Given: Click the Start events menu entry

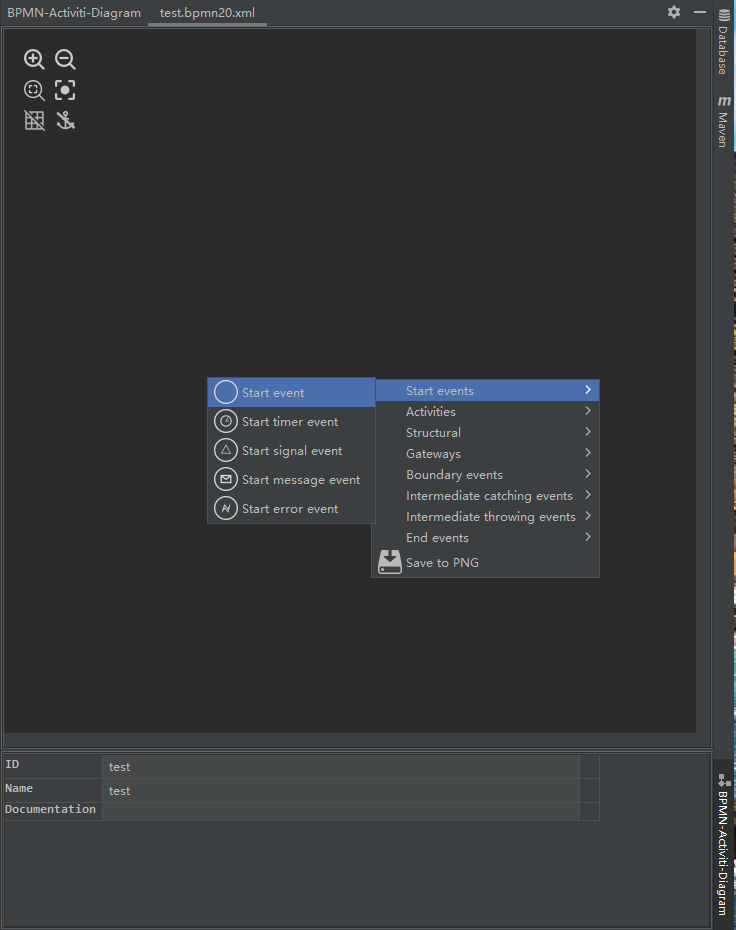Looking at the screenshot, I should tap(487, 391).
